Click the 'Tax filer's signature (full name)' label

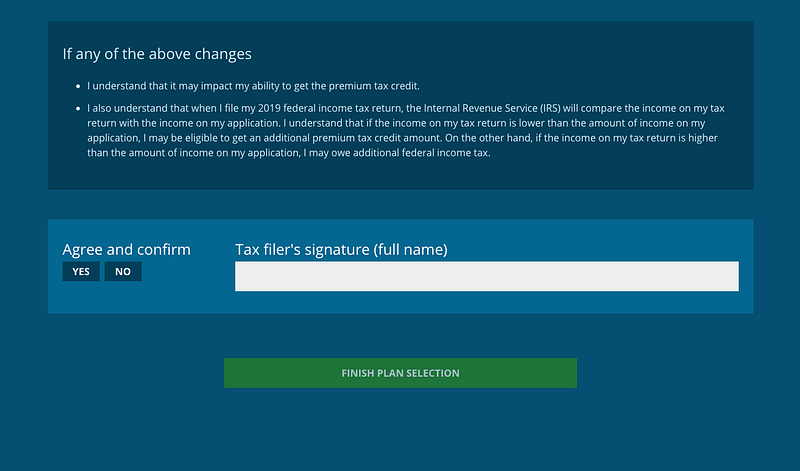[341, 249]
